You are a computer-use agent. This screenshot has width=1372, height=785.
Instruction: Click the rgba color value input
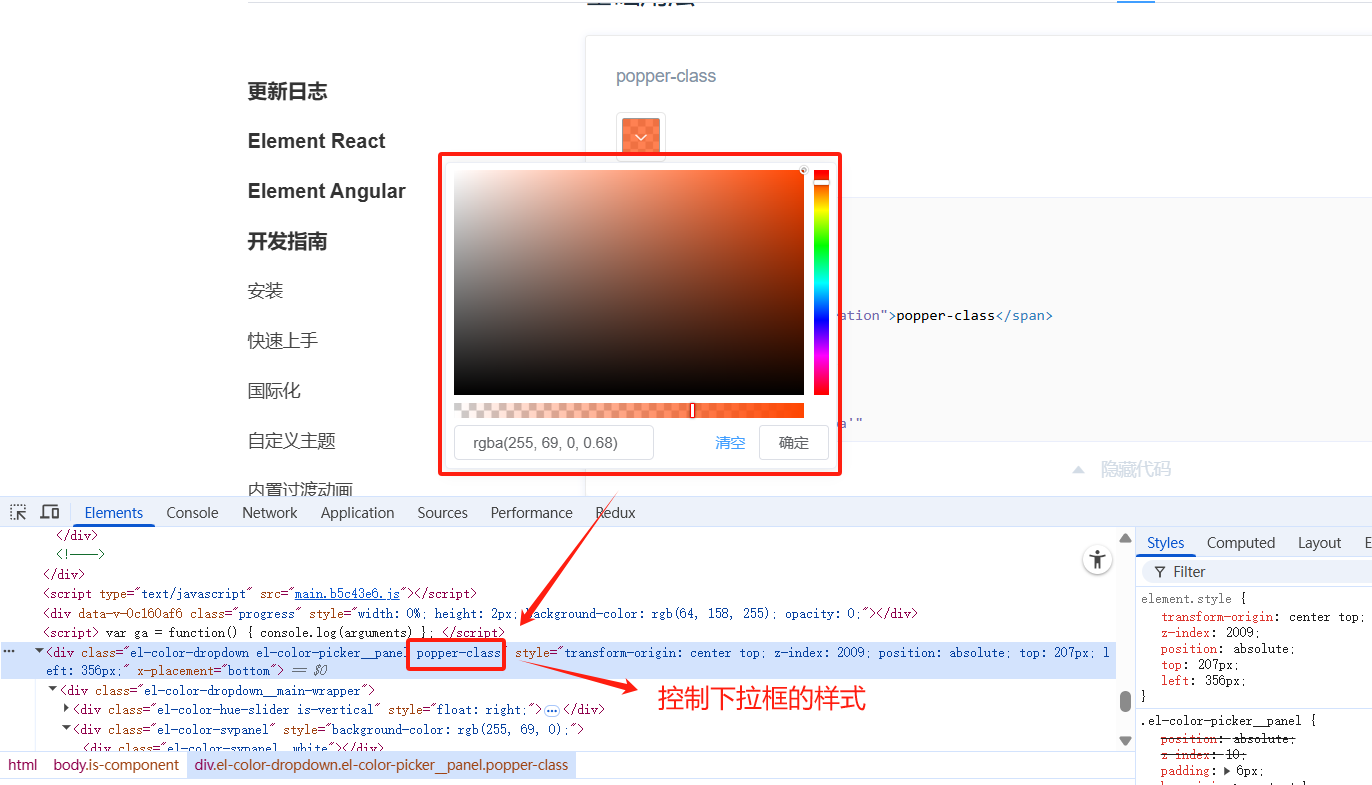pyautogui.click(x=554, y=442)
